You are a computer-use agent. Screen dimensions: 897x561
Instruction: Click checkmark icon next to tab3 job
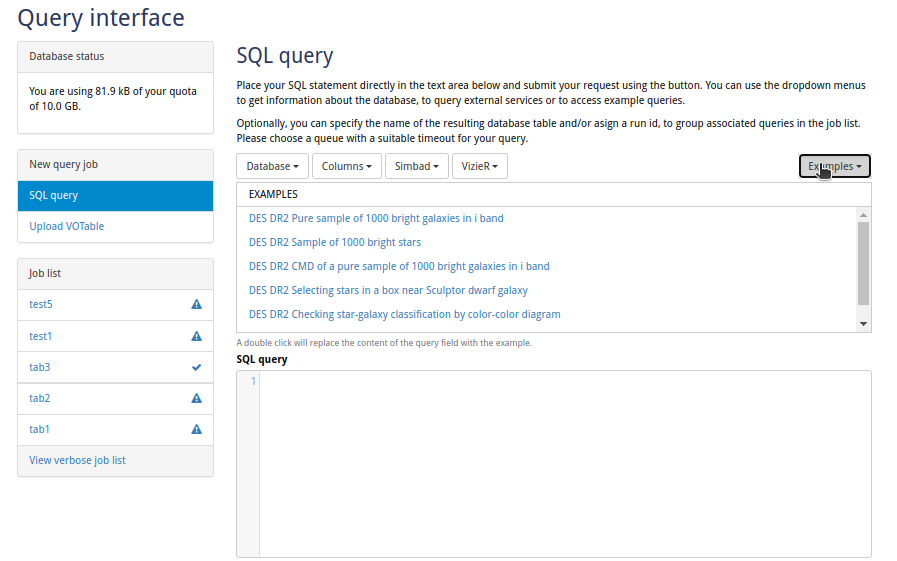[196, 367]
